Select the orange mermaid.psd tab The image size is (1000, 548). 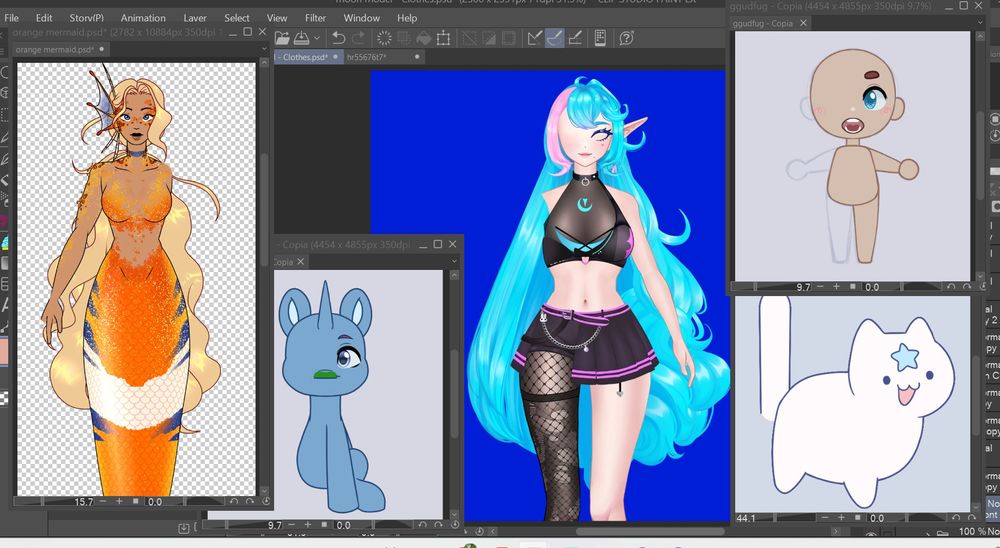tap(60, 49)
